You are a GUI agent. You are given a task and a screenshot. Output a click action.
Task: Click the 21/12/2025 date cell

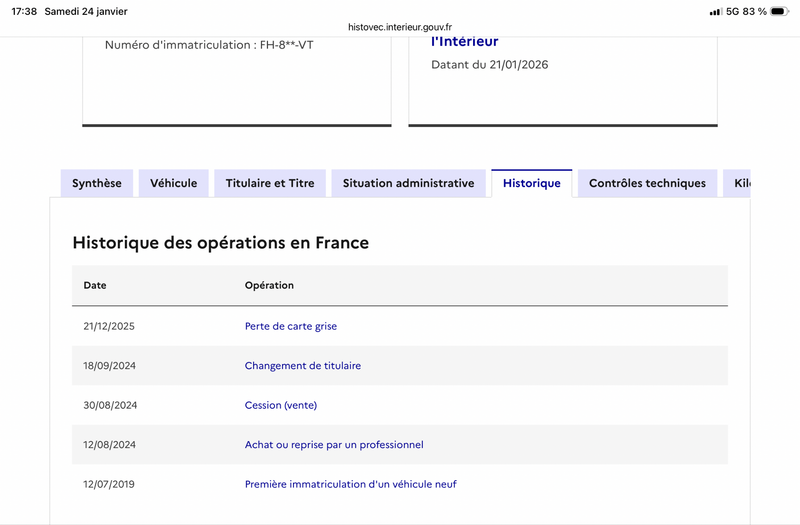click(x=109, y=326)
